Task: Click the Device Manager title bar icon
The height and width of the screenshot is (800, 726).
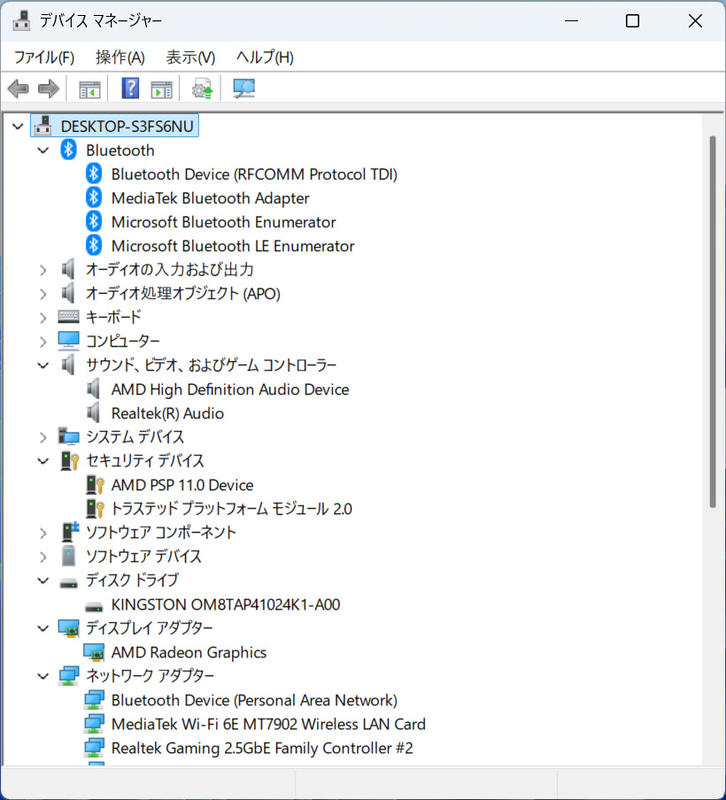Action: pos(21,21)
